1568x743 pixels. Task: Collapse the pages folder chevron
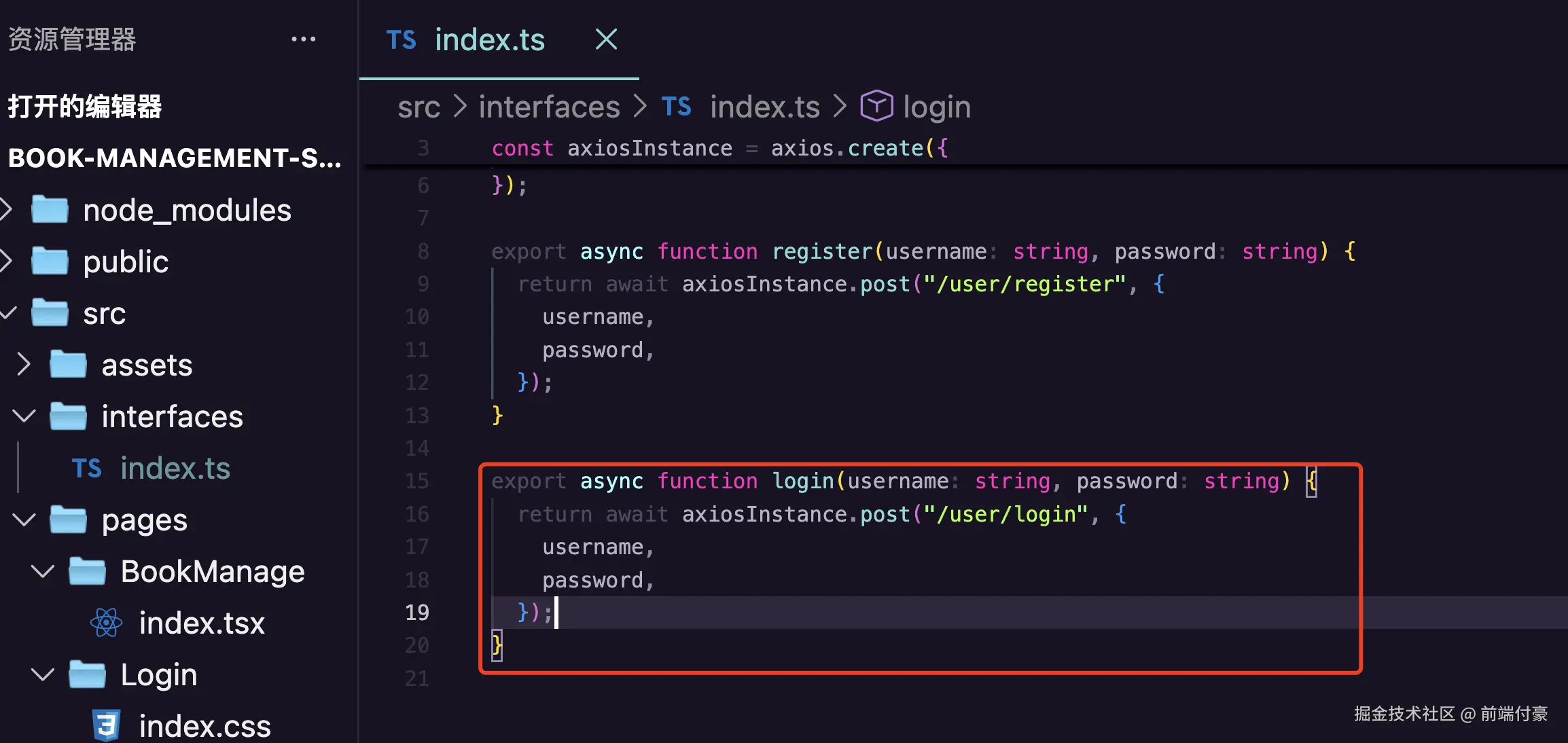point(24,520)
